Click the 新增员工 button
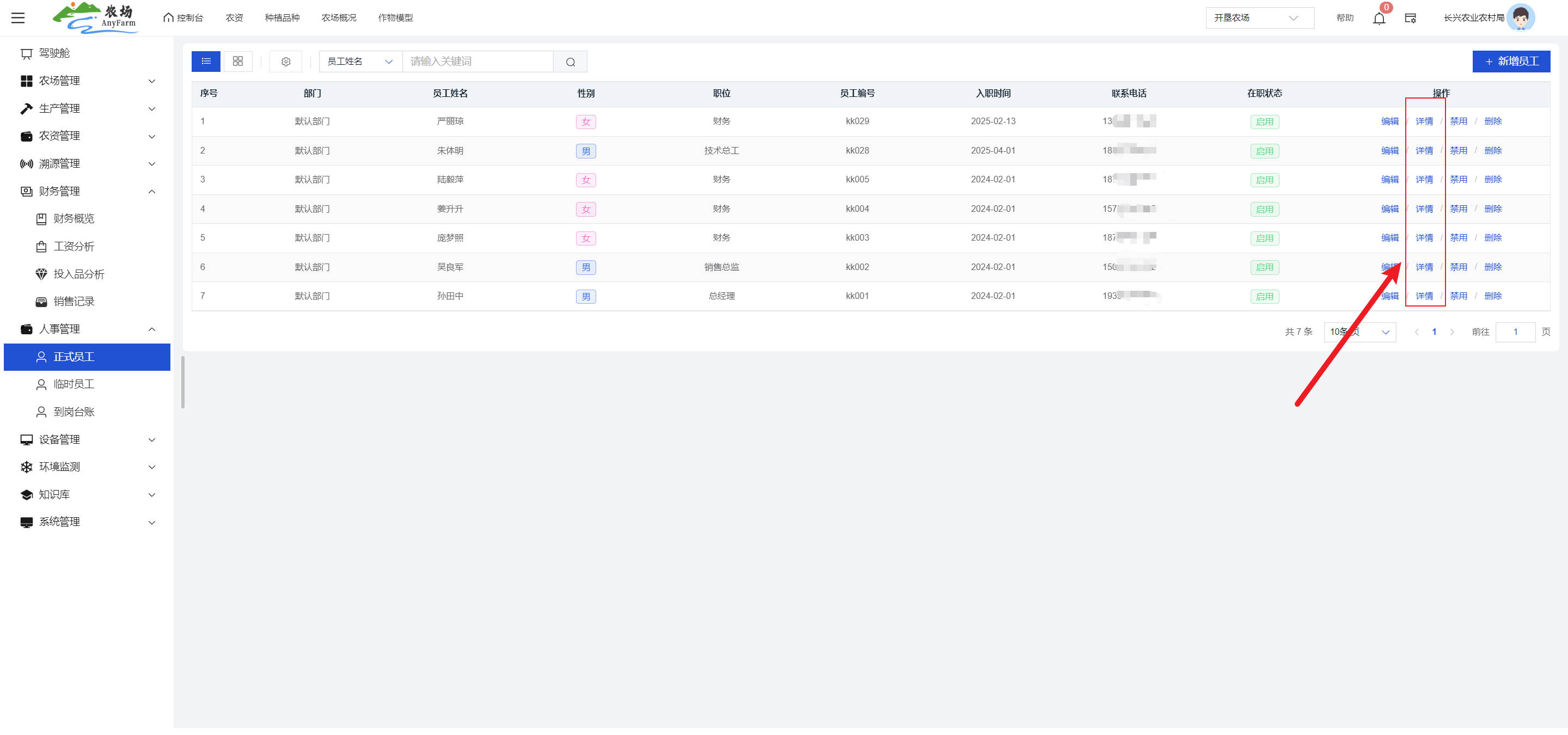The width and height of the screenshot is (1568, 735). coord(1511,62)
